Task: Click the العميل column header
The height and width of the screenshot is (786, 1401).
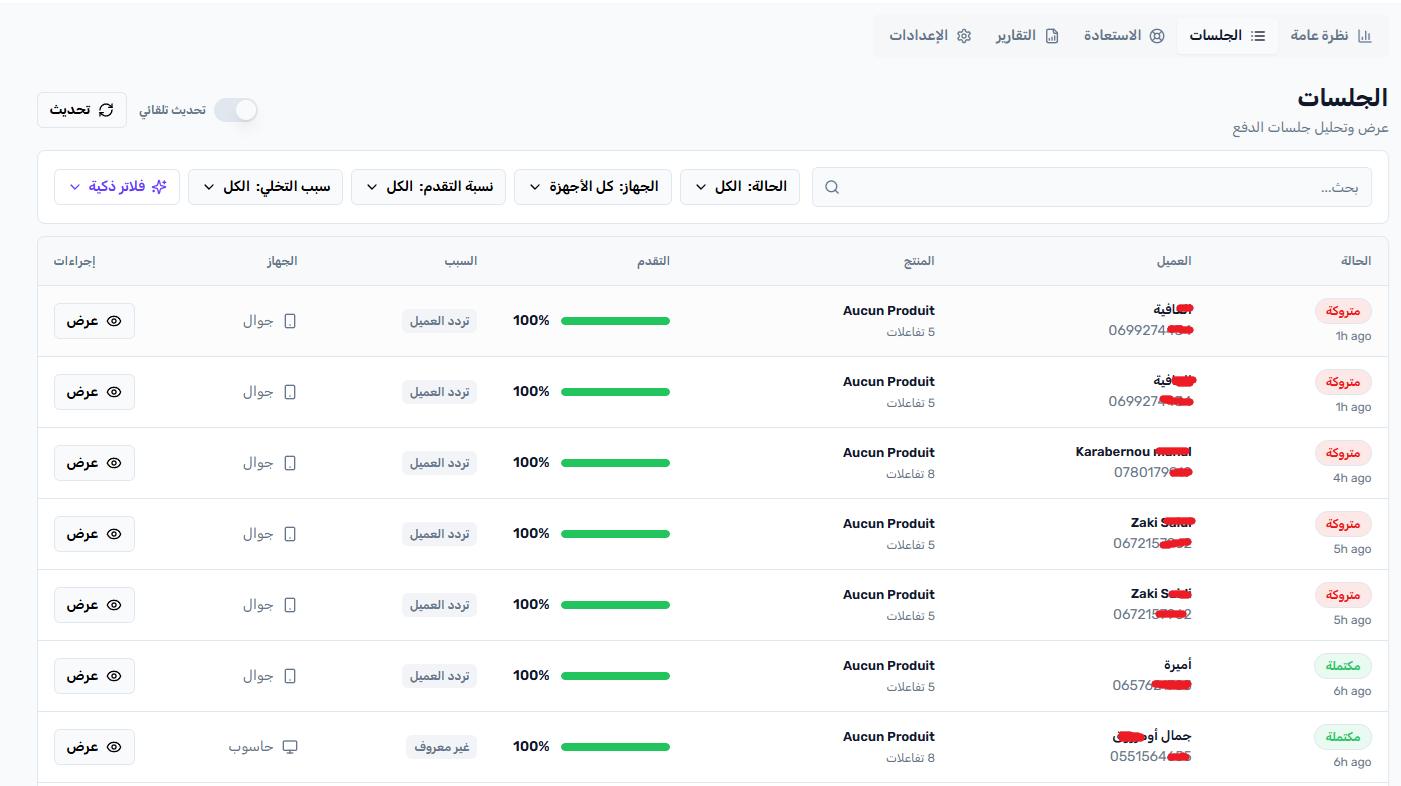Action: tap(1174, 261)
